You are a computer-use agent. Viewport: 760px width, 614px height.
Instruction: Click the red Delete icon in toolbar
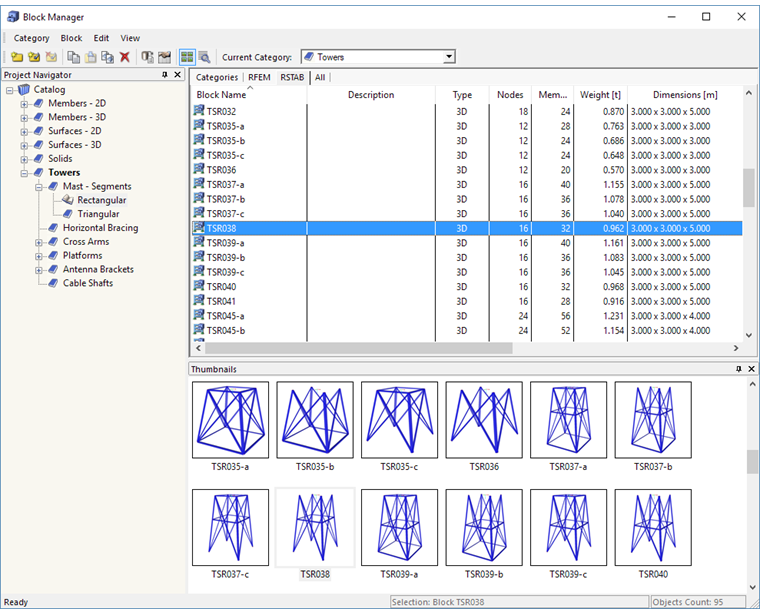point(125,58)
